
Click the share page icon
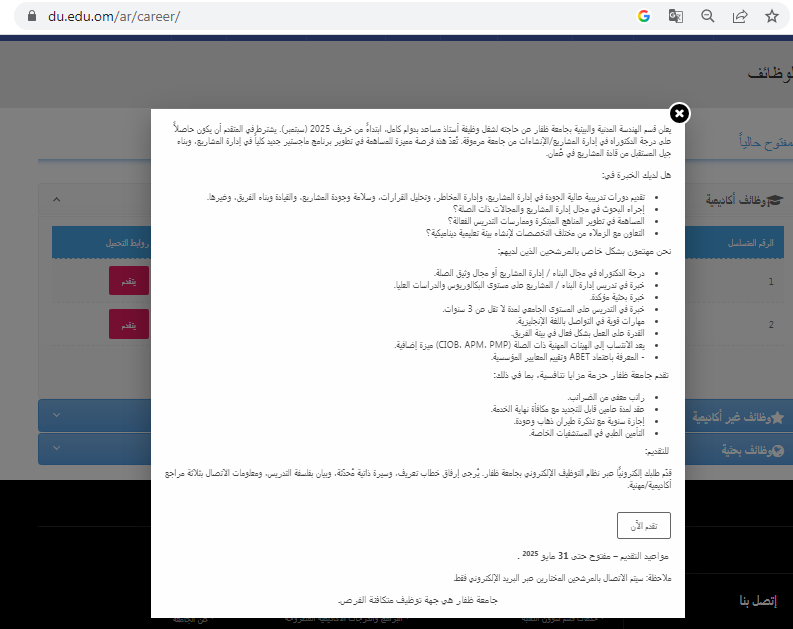click(739, 16)
